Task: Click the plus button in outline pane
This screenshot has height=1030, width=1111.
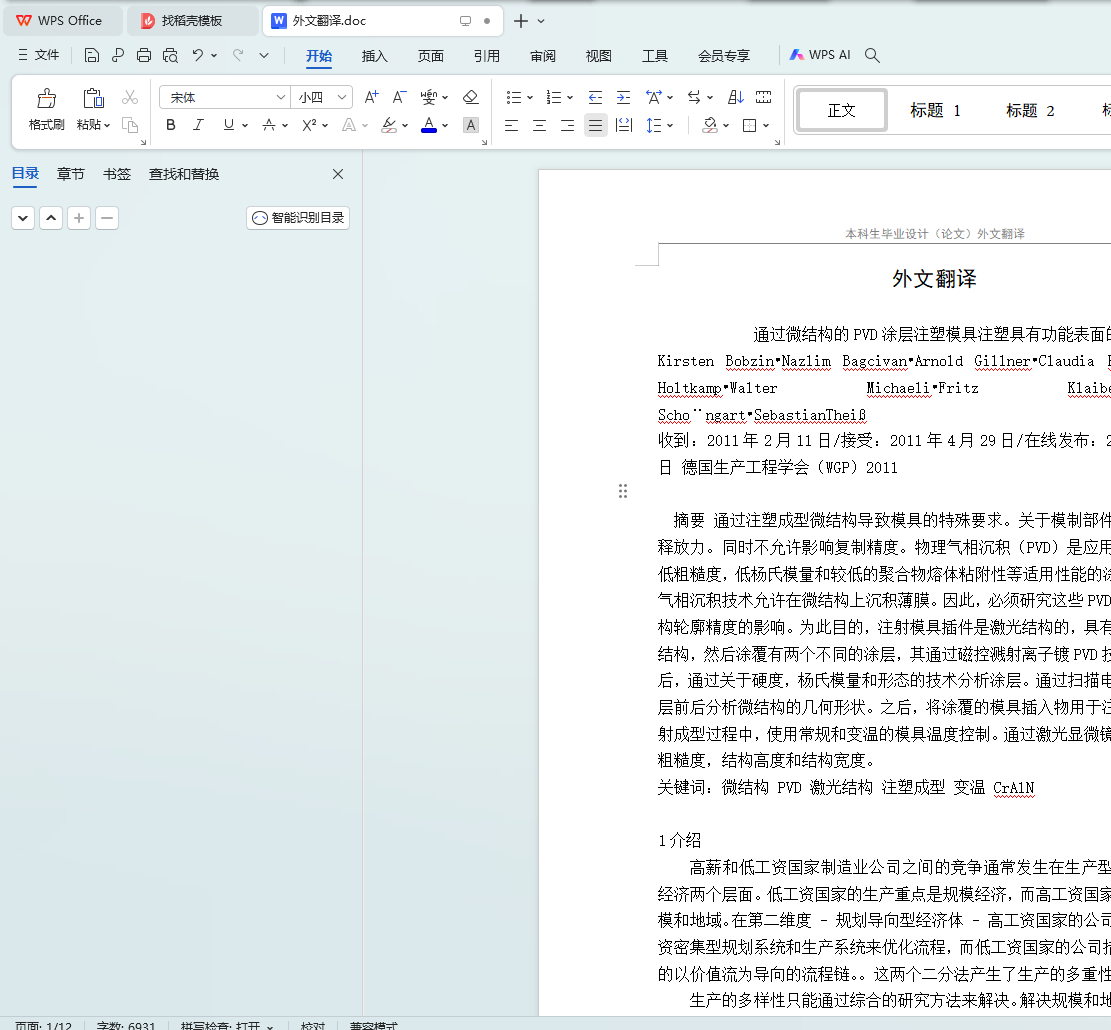Action: click(79, 218)
